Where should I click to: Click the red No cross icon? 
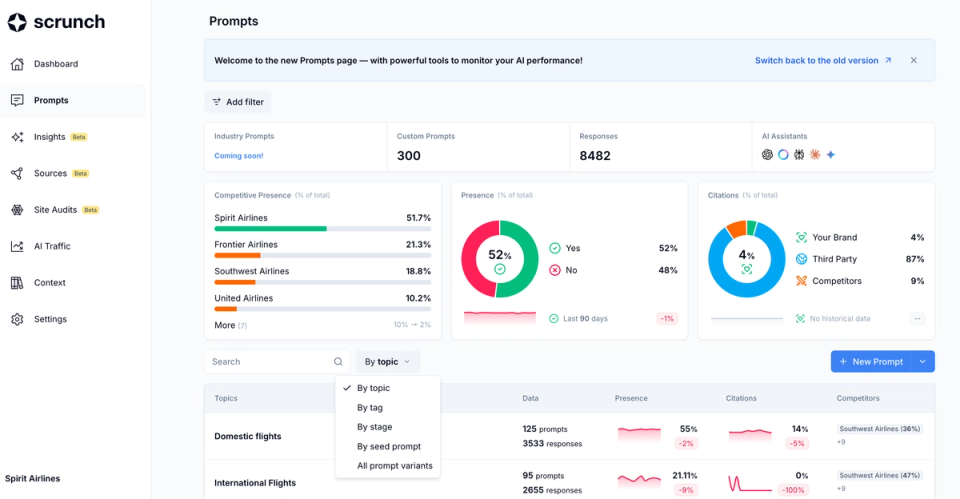click(555, 270)
